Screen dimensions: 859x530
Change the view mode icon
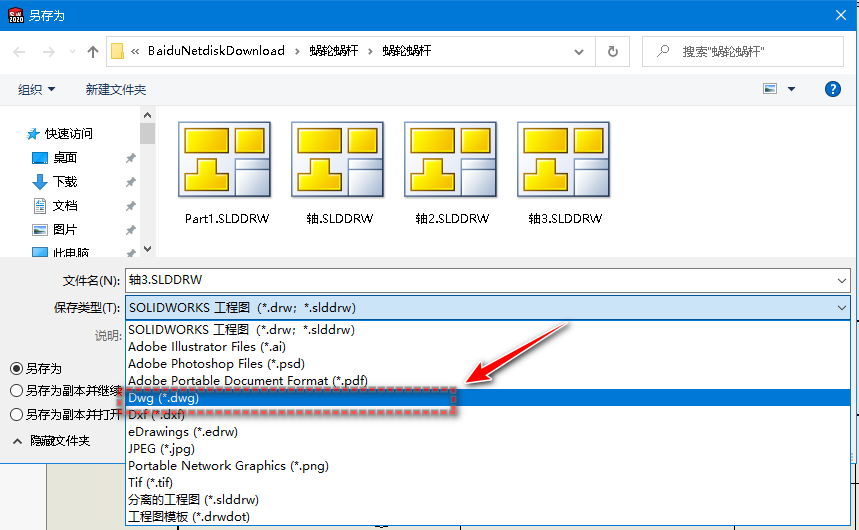click(770, 89)
